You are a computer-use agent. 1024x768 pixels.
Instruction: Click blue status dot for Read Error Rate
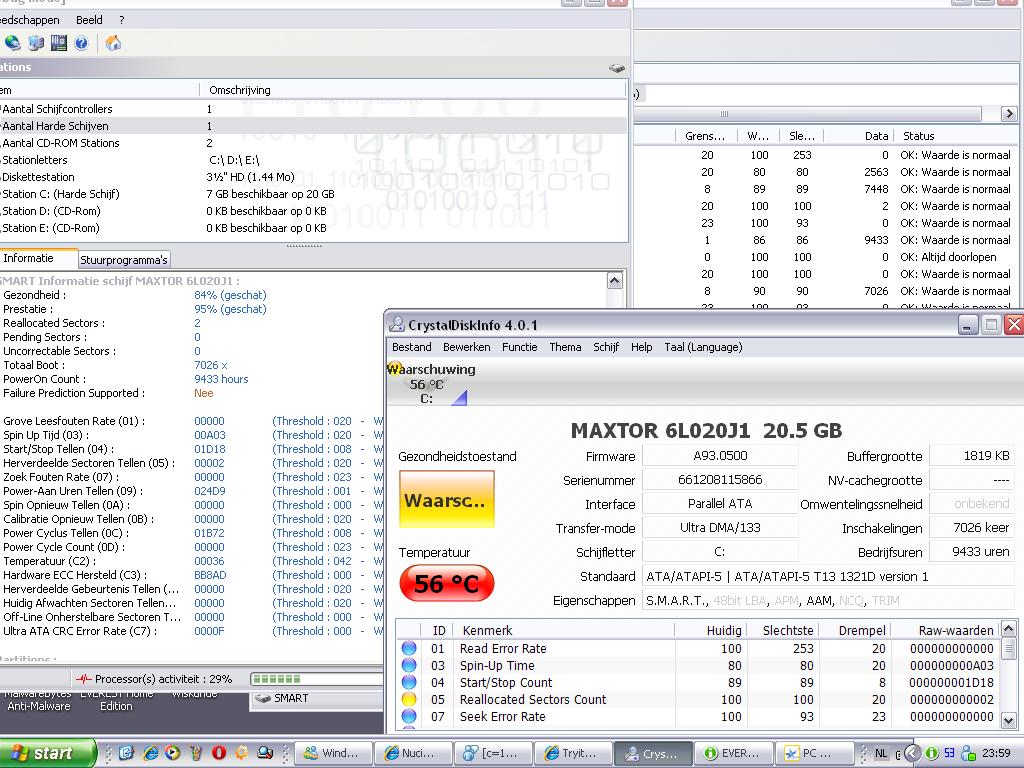click(x=409, y=648)
